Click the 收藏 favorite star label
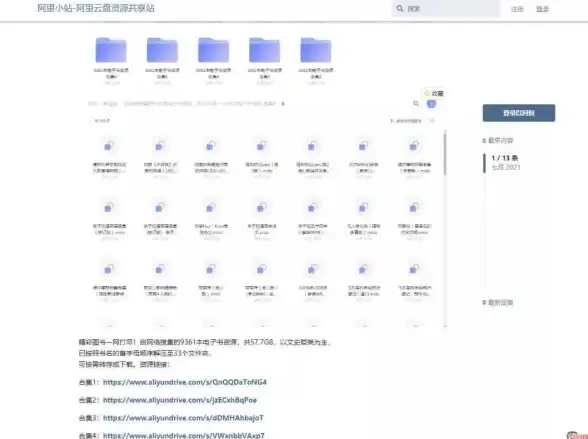Screen dimensions: 588x439 click(x=434, y=93)
